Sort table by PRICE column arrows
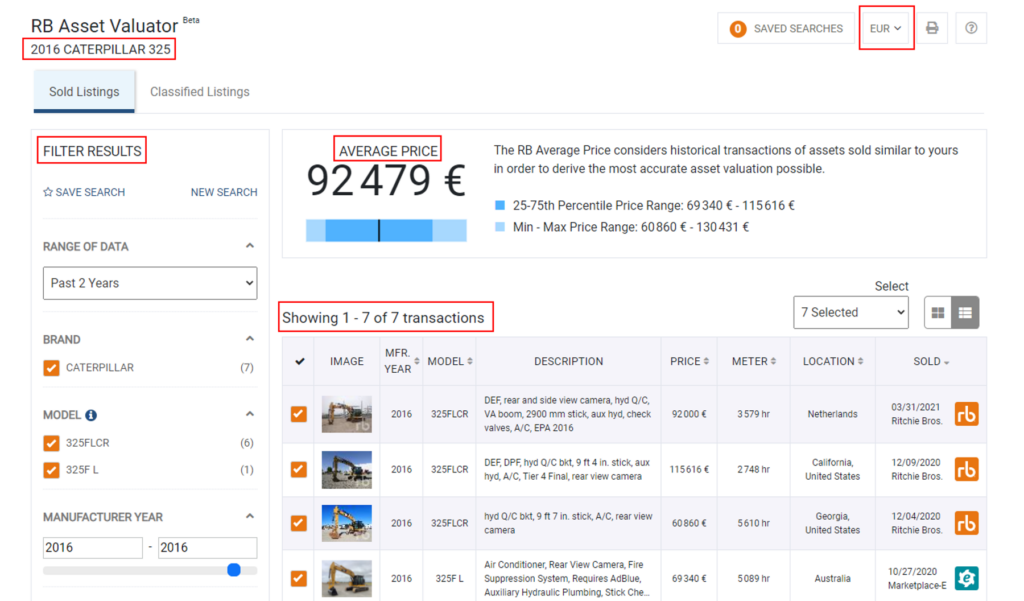The image size is (1024, 601). pyautogui.click(x=706, y=361)
